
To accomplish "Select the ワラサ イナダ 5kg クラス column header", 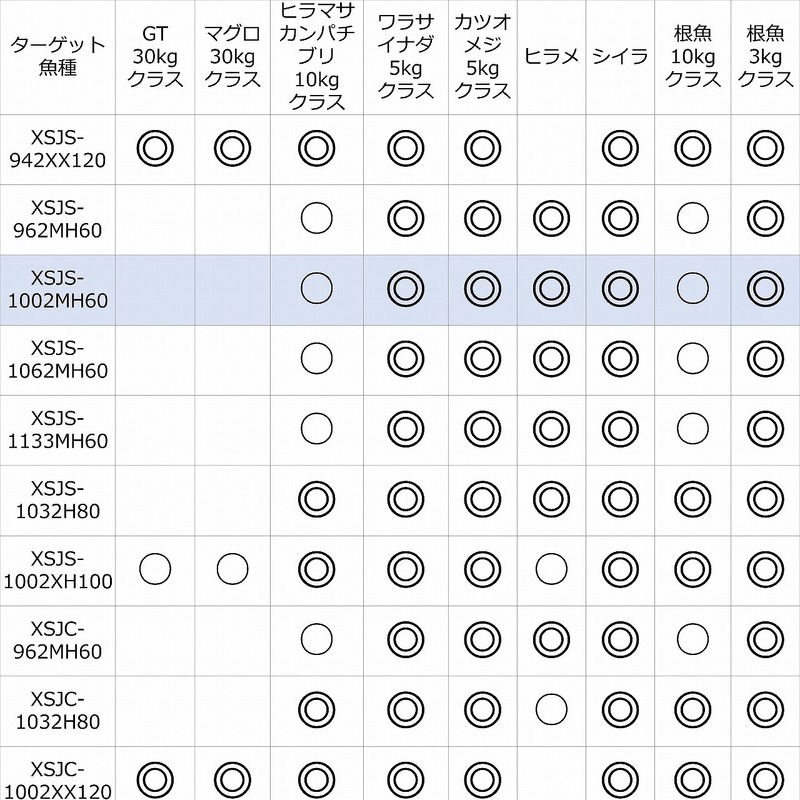I will coord(405,57).
